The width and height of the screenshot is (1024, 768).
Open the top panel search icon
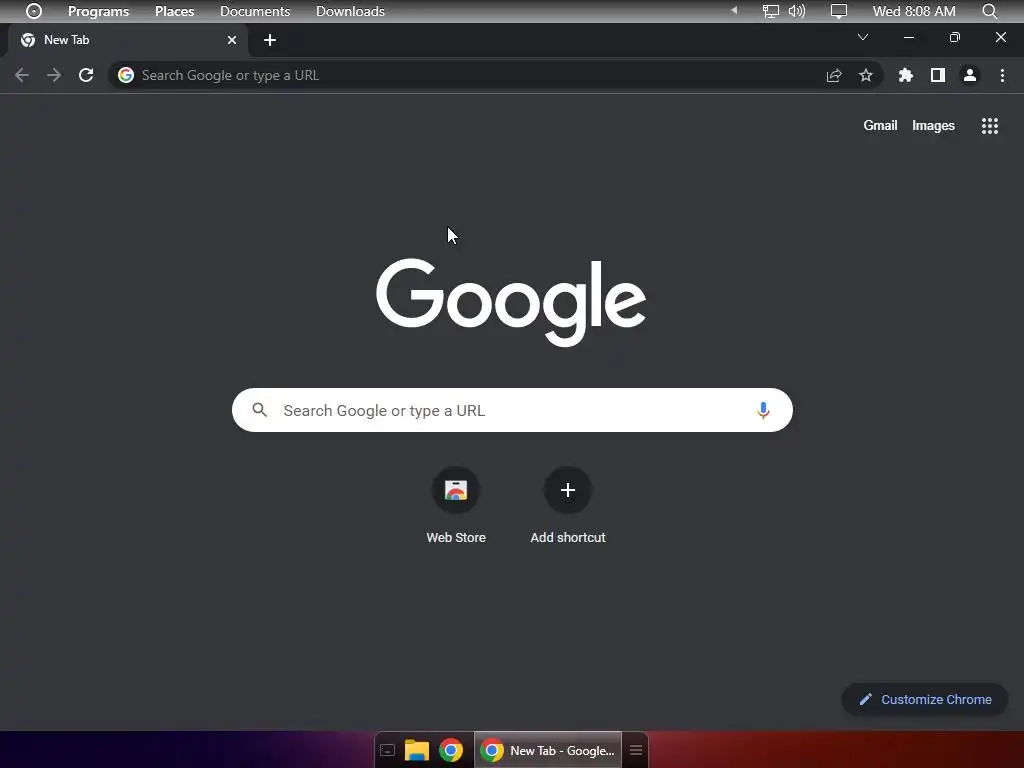pyautogui.click(x=989, y=11)
